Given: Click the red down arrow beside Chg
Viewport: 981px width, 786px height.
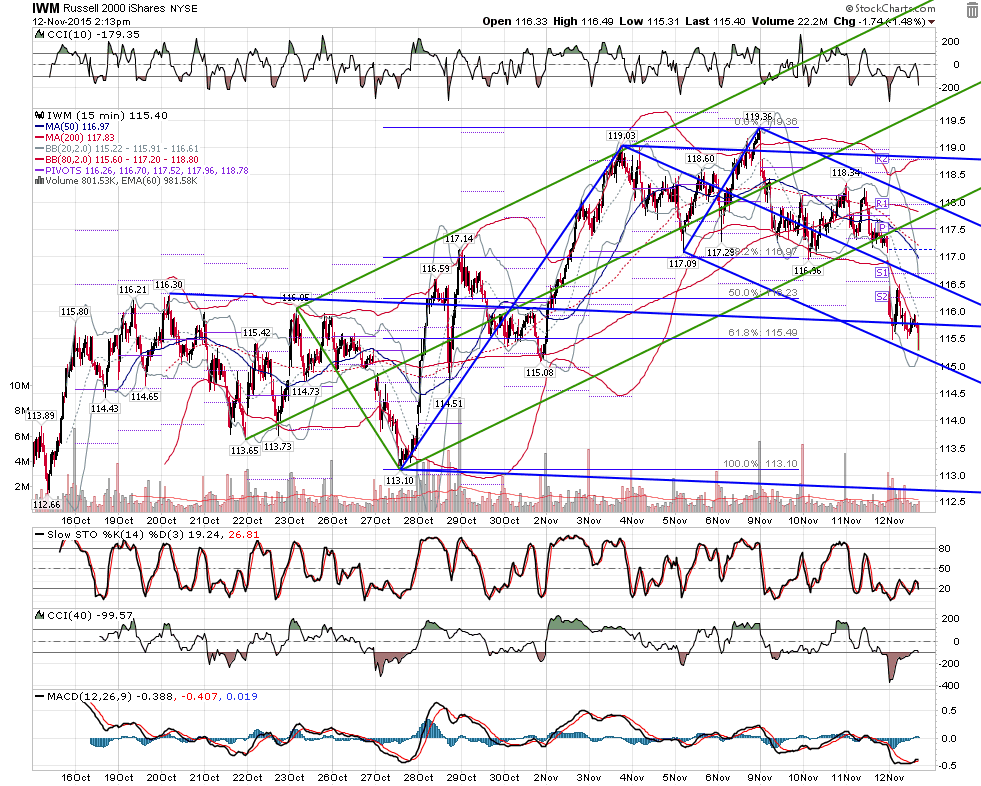Looking at the screenshot, I should click(x=932, y=22).
